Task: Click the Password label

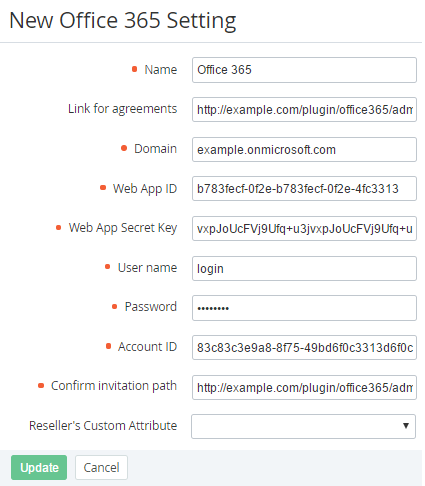Action: tap(151, 307)
